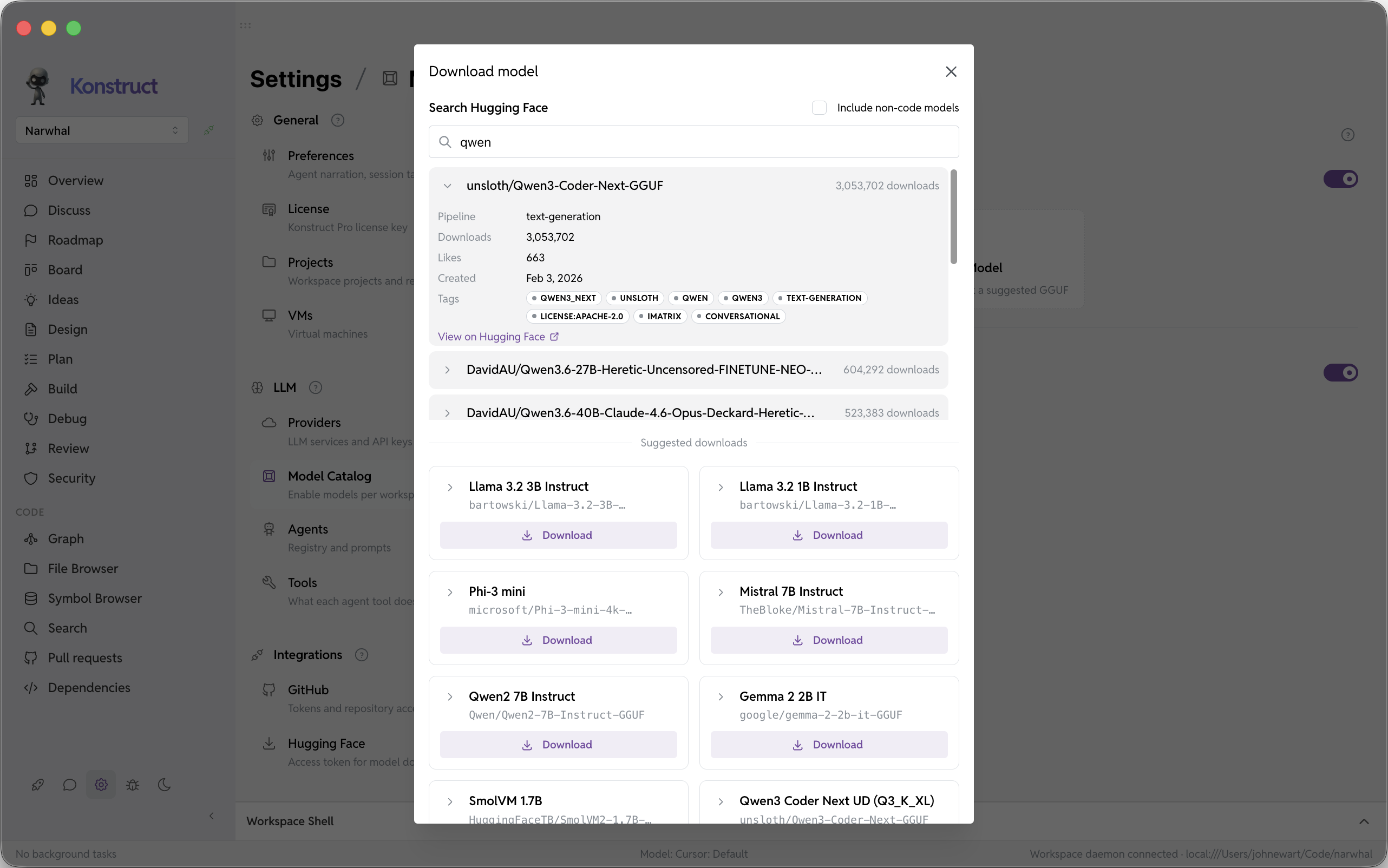Click the Hugging Face search field

tap(693, 142)
